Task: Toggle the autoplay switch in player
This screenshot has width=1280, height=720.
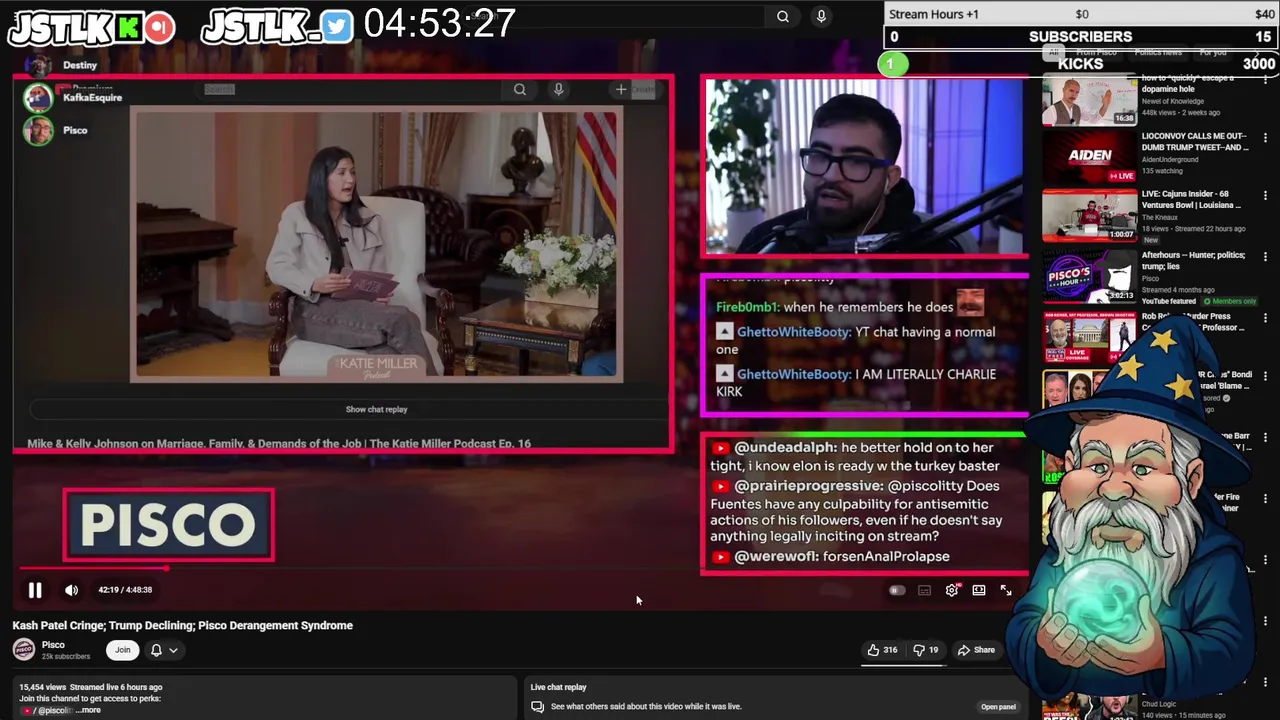Action: tap(897, 590)
